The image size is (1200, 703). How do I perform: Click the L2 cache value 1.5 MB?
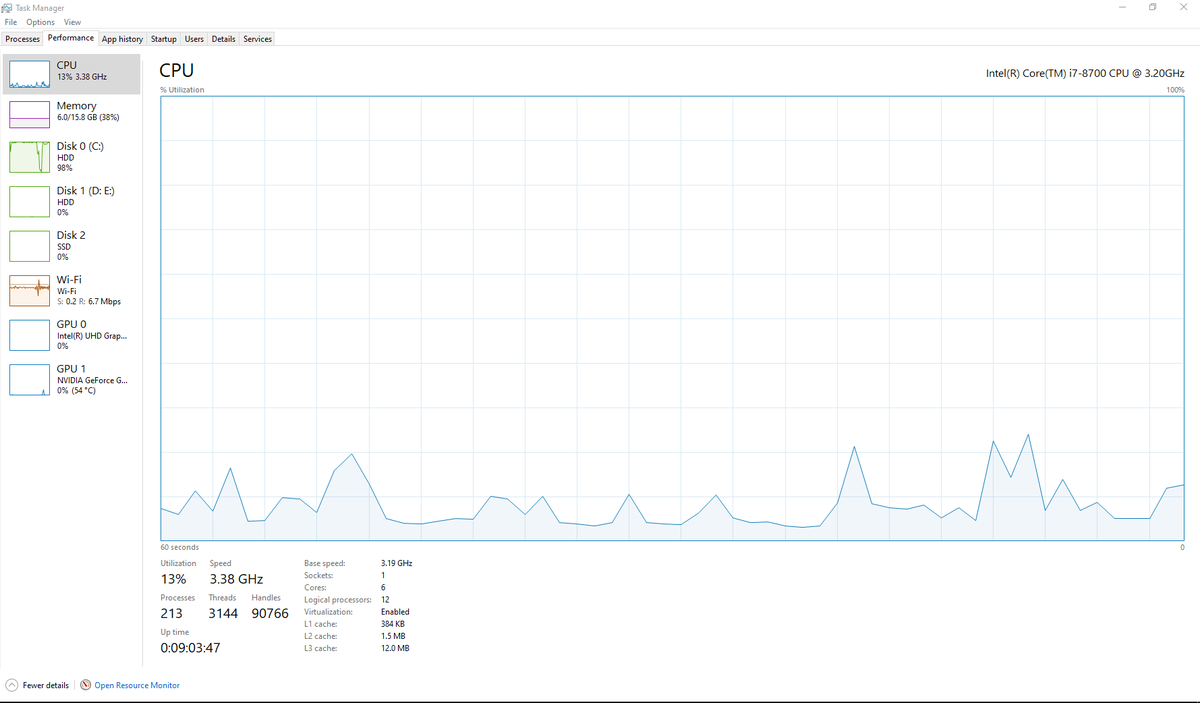393,636
